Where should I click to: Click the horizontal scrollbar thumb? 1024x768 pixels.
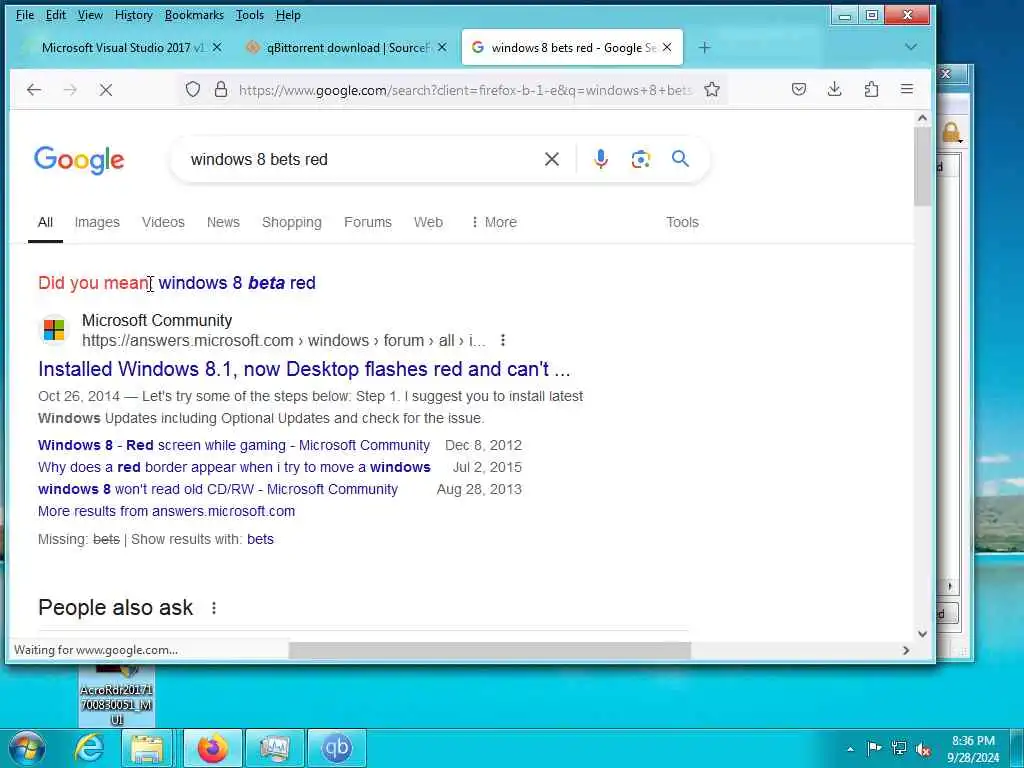(490, 650)
